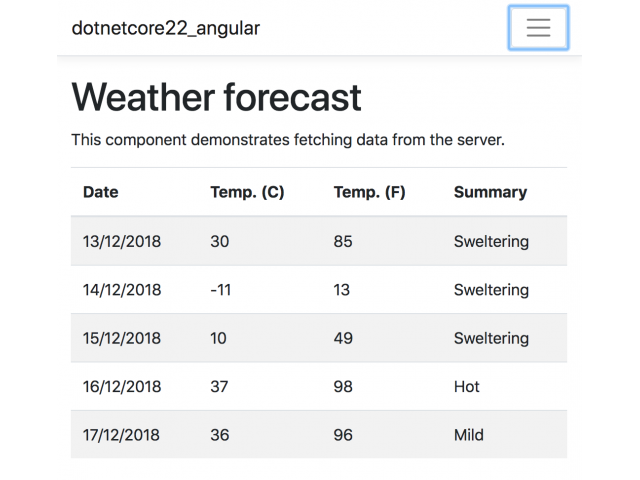This screenshot has width=640, height=480.
Task: Click the Mild summary cell
Action: pyautogui.click(x=469, y=435)
